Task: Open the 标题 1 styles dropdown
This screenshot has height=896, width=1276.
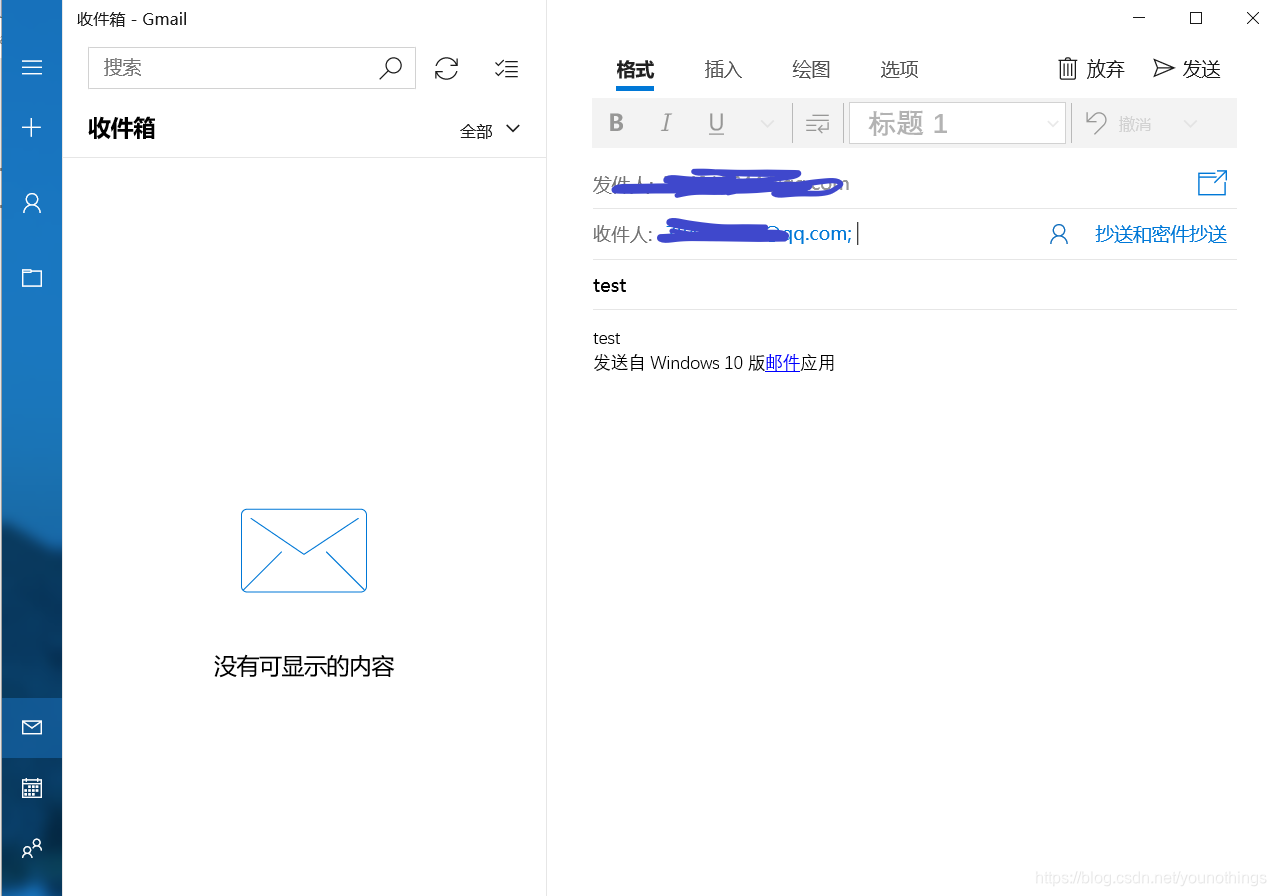Action: (1051, 122)
